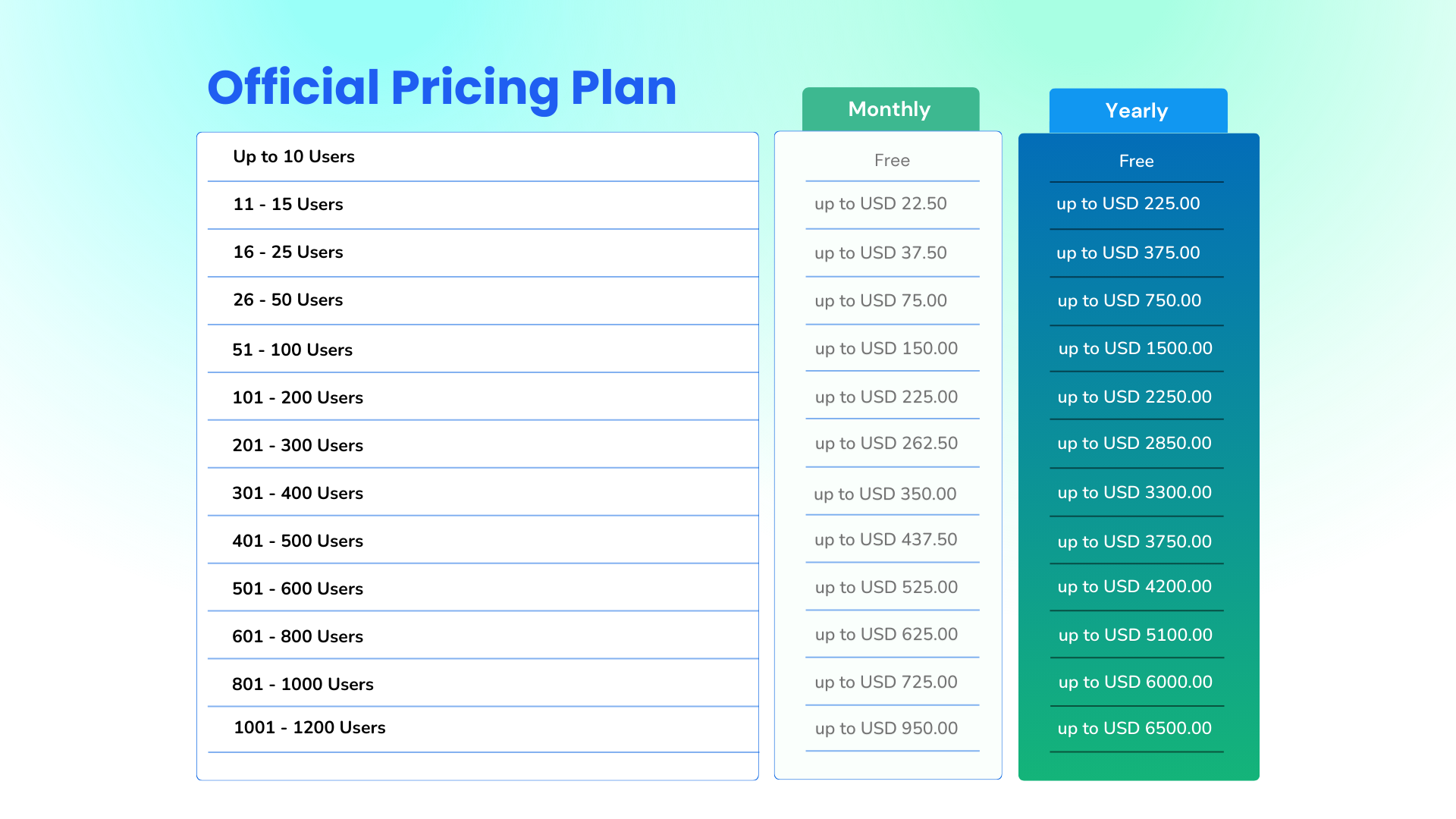Choose the 26 - 50 Users tier

click(288, 300)
